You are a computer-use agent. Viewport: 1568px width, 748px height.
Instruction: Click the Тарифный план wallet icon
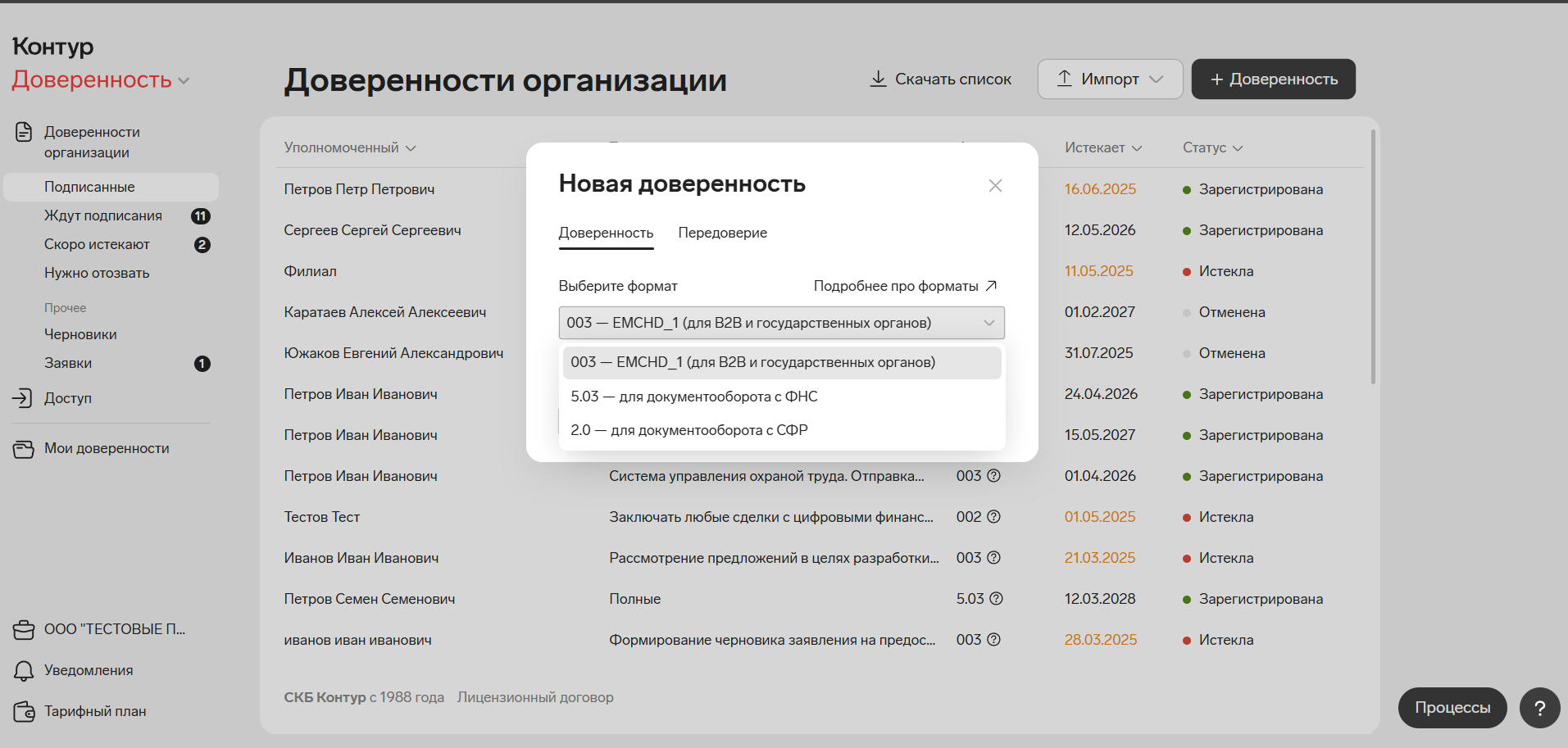pyautogui.click(x=24, y=712)
